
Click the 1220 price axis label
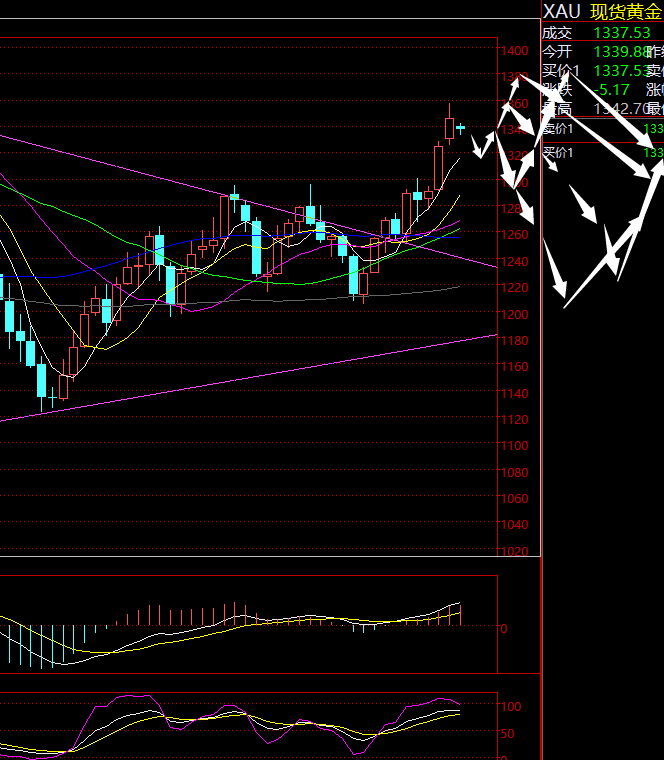[514, 287]
